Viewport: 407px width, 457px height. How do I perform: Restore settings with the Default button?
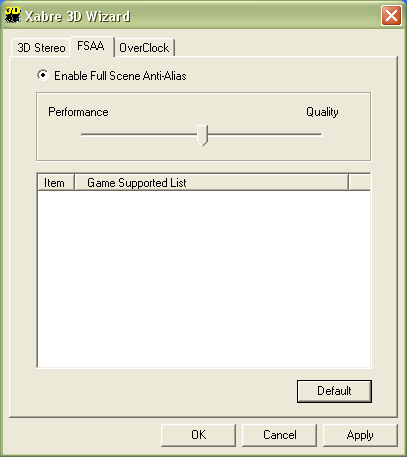[x=334, y=391]
